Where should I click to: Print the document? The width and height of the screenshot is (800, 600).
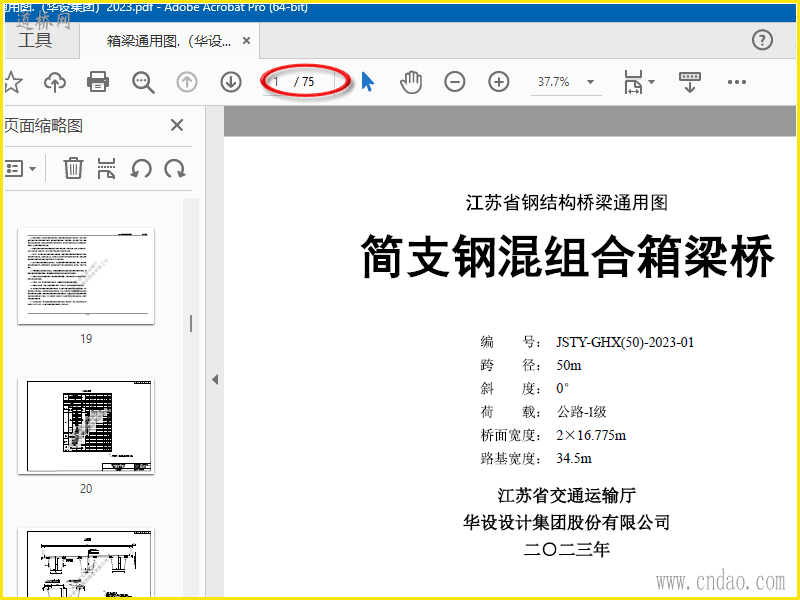coord(98,82)
